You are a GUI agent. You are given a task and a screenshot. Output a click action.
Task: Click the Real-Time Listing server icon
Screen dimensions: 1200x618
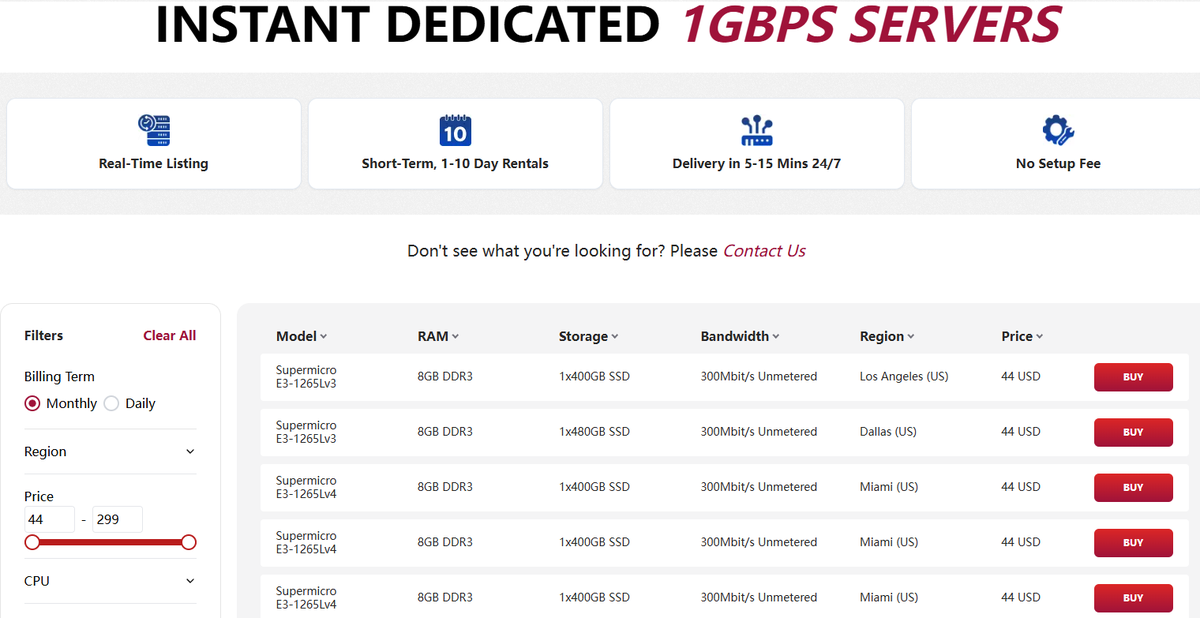pyautogui.click(x=154, y=131)
